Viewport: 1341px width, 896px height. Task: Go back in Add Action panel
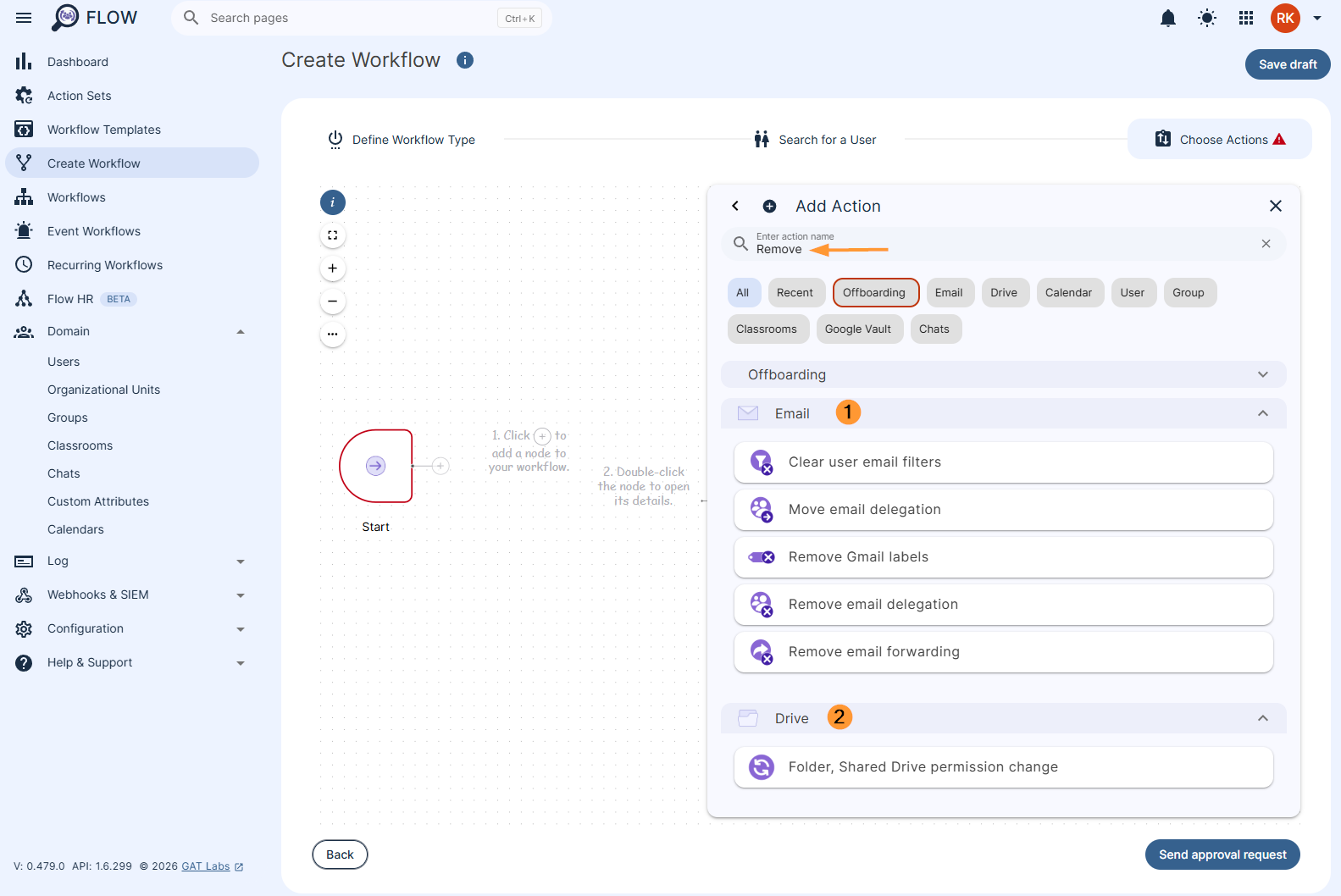735,206
